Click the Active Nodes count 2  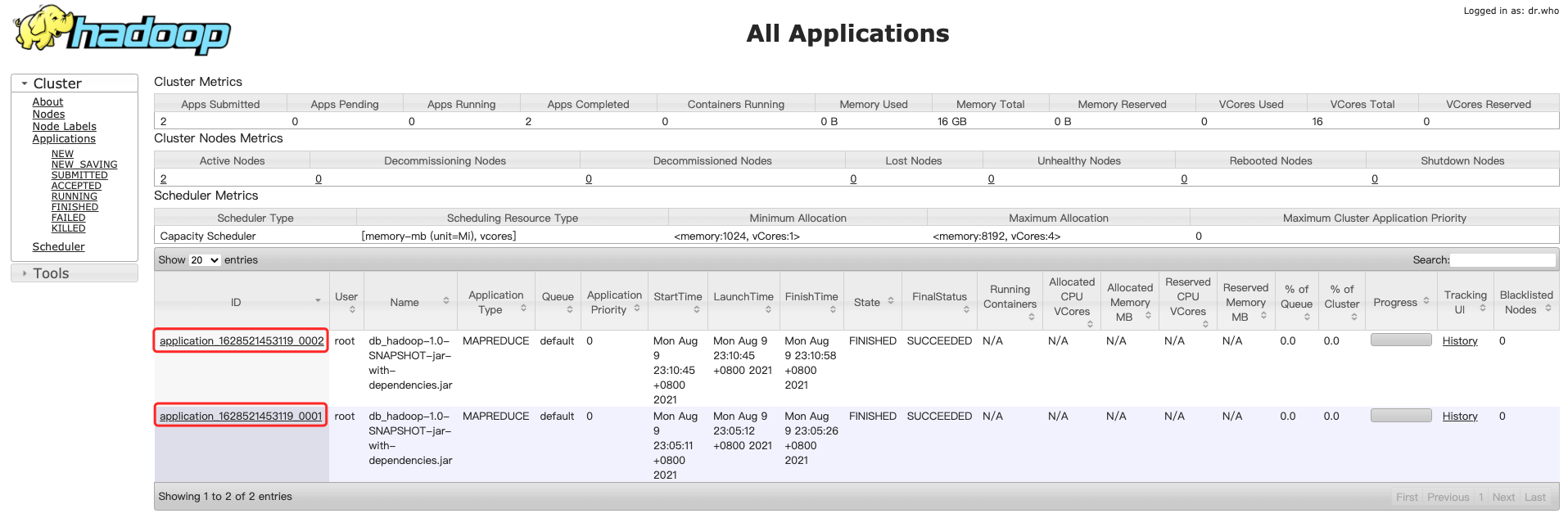(x=164, y=178)
